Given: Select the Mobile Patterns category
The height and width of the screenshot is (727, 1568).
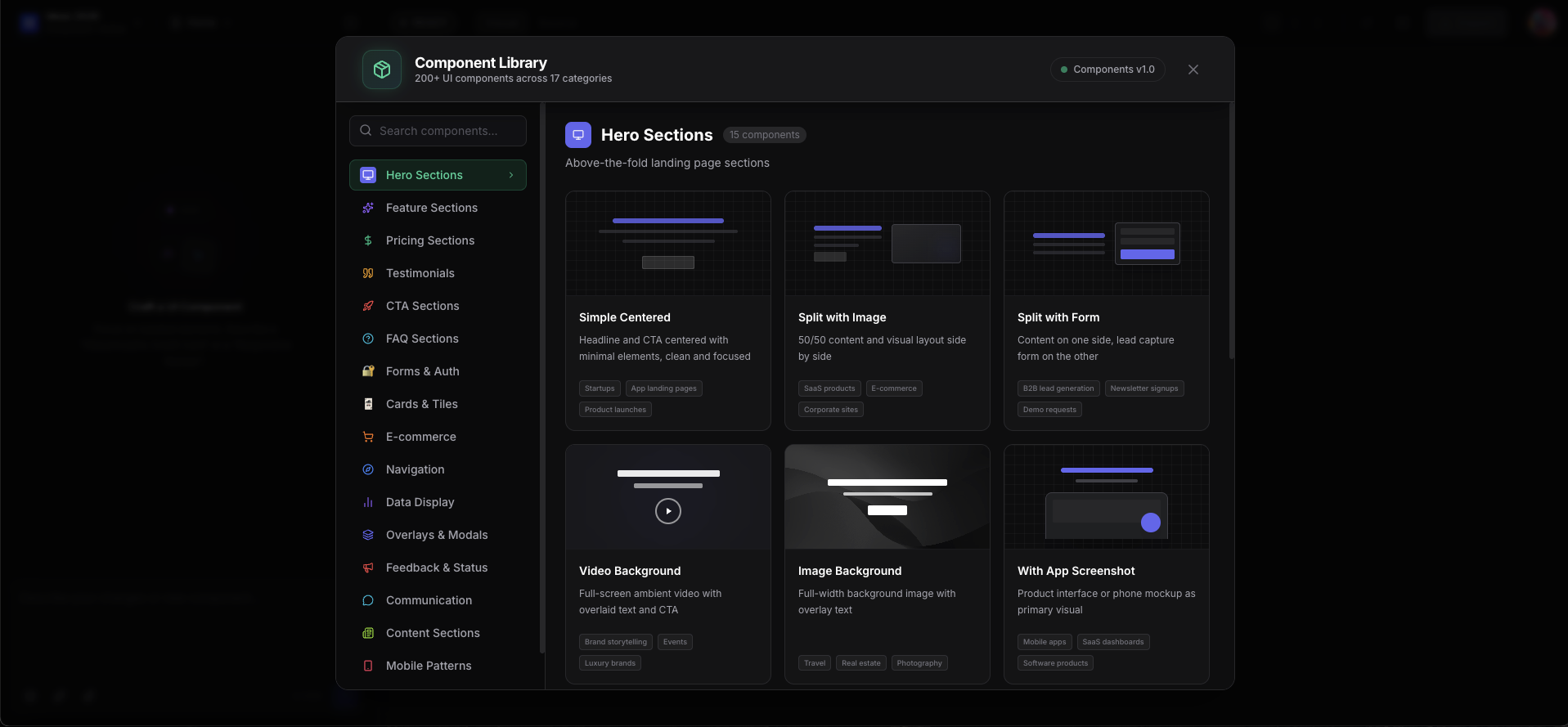Looking at the screenshot, I should 438,666.
